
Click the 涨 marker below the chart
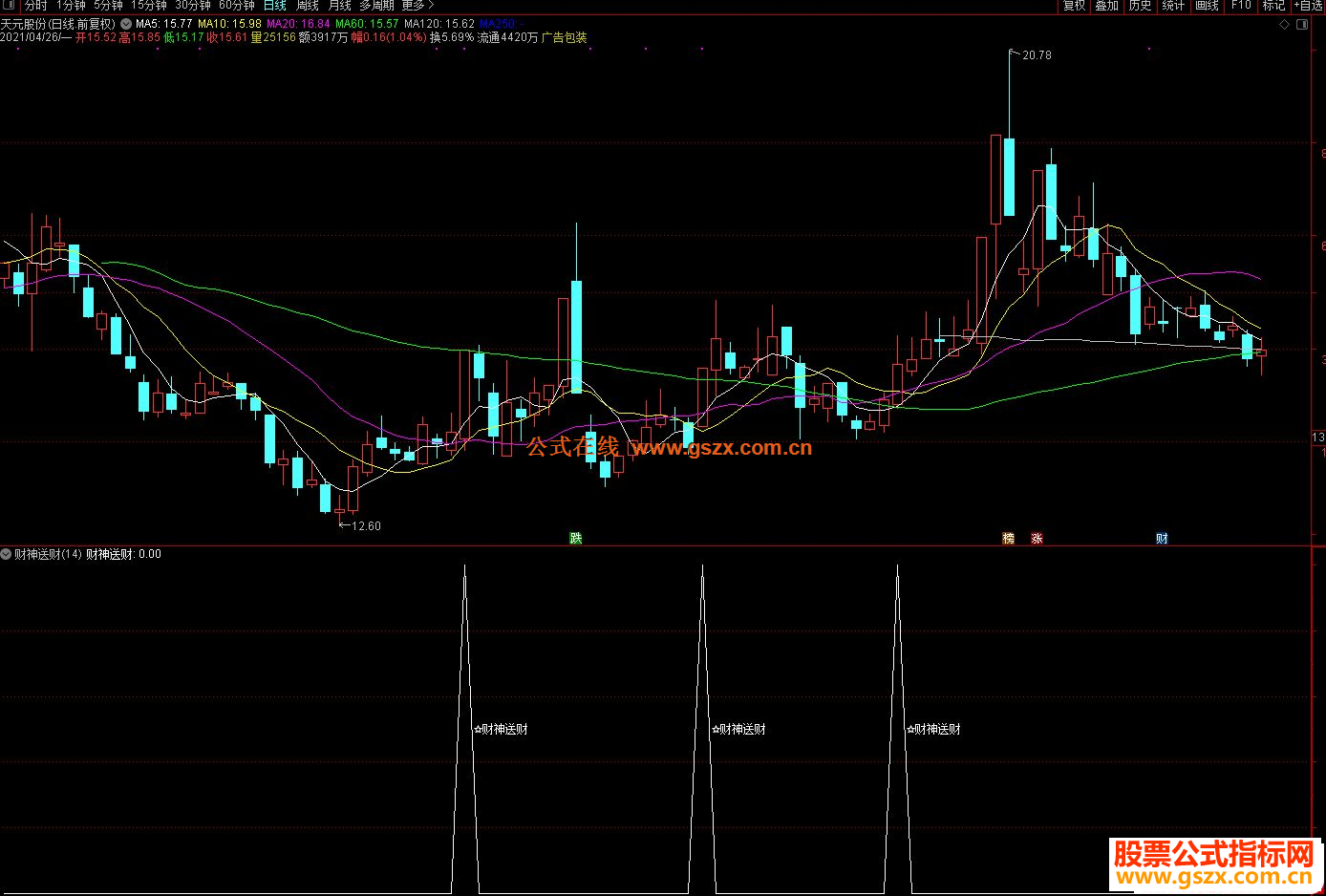click(x=1037, y=539)
